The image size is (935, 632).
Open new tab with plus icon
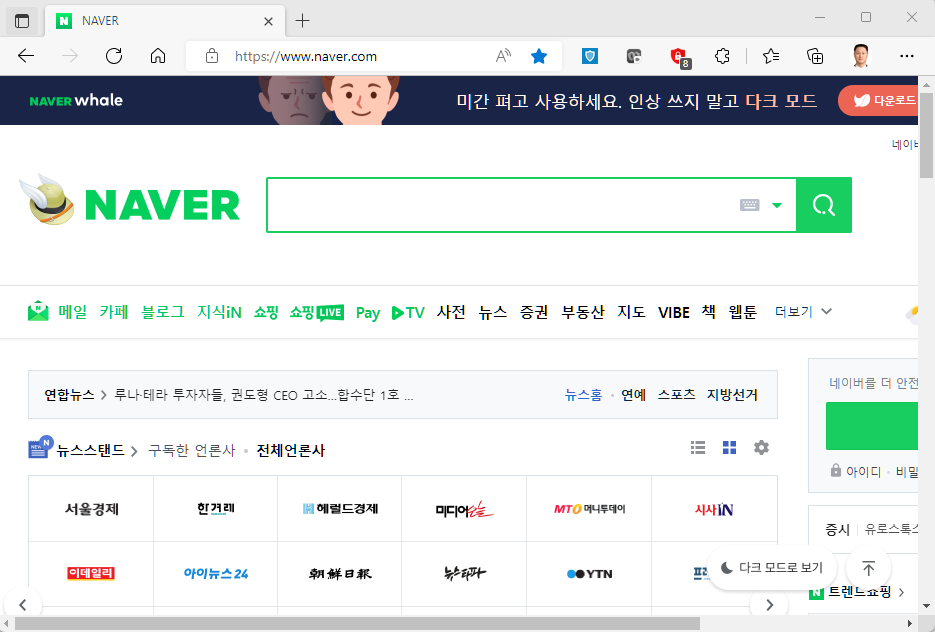pos(302,21)
